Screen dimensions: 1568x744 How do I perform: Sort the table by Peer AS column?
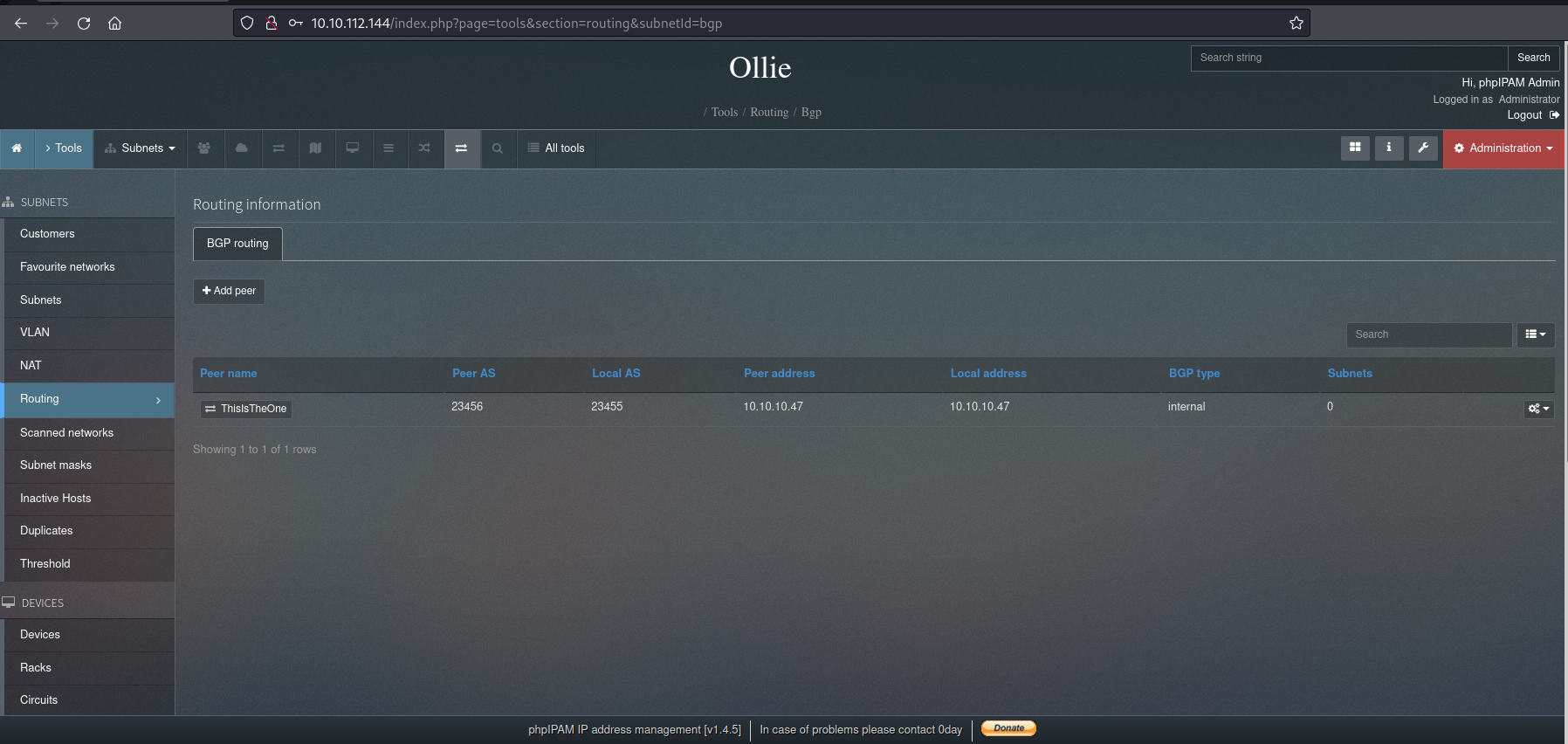point(473,374)
